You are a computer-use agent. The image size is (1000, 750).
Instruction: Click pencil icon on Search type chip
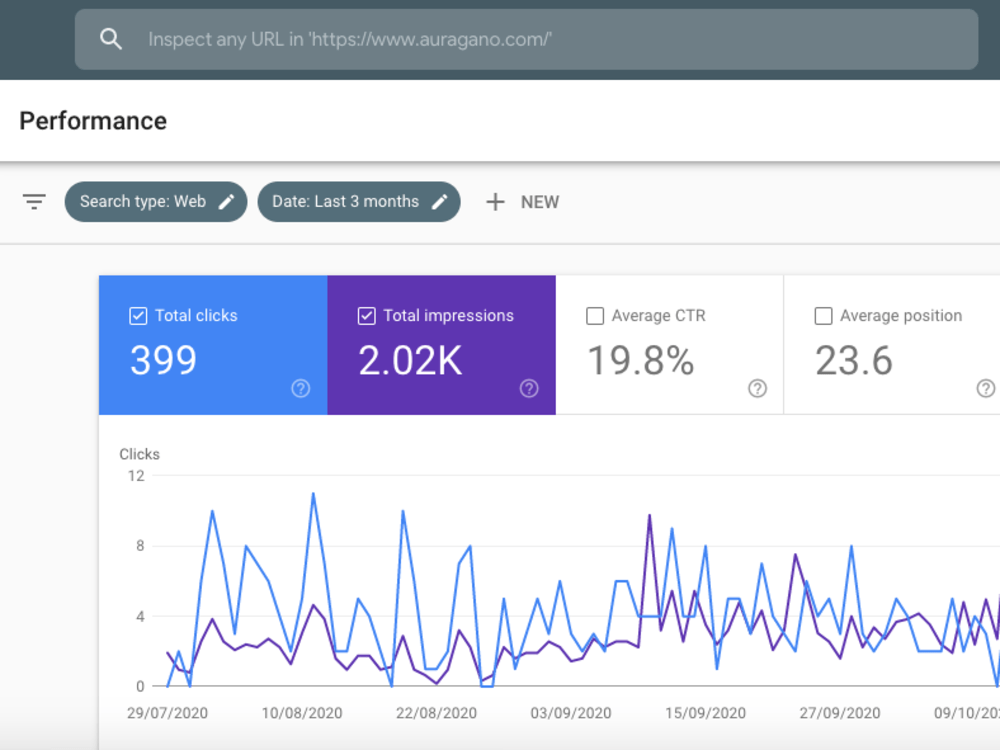pyautogui.click(x=227, y=202)
